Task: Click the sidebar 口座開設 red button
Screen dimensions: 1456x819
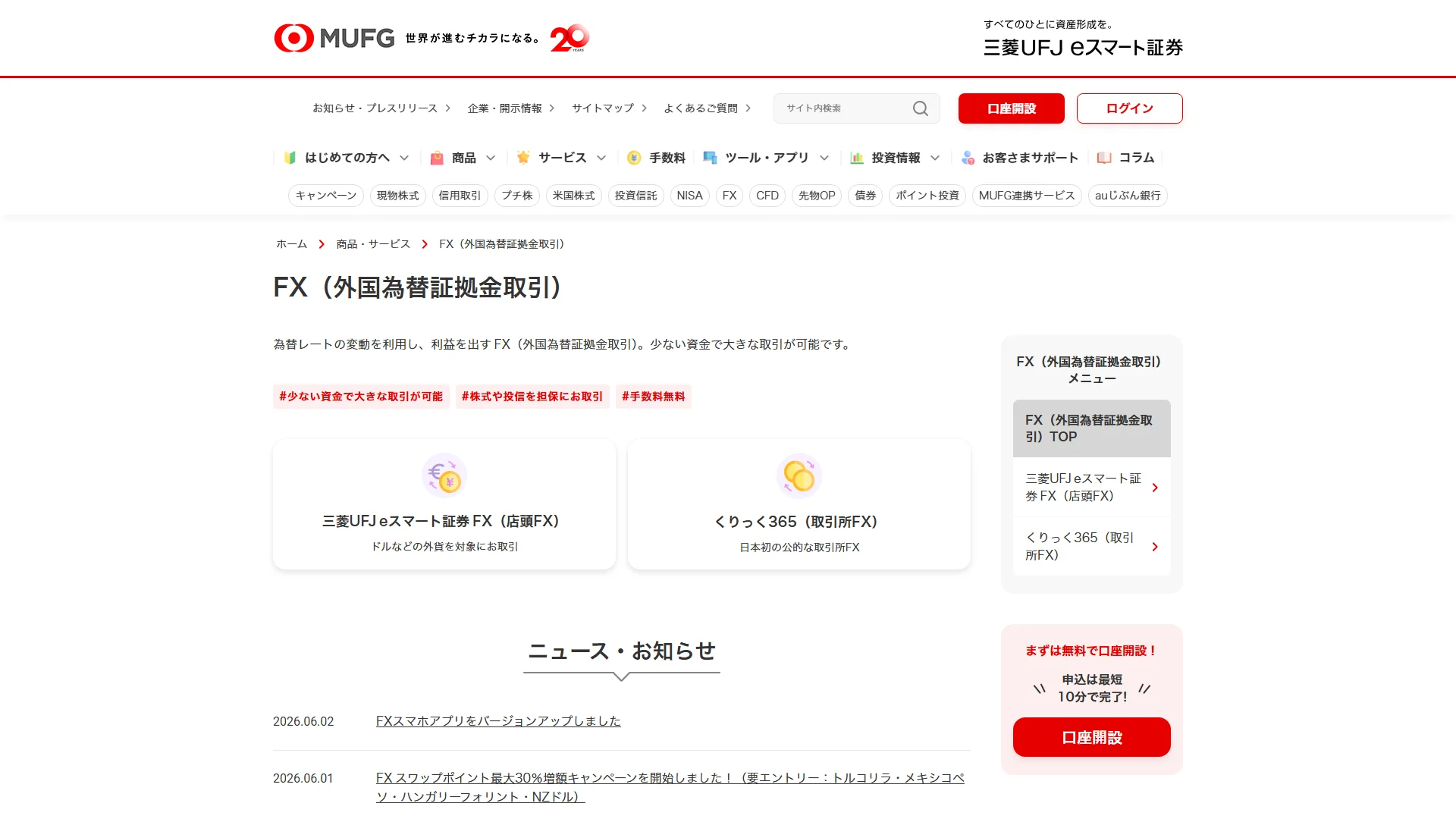Action: [1092, 737]
